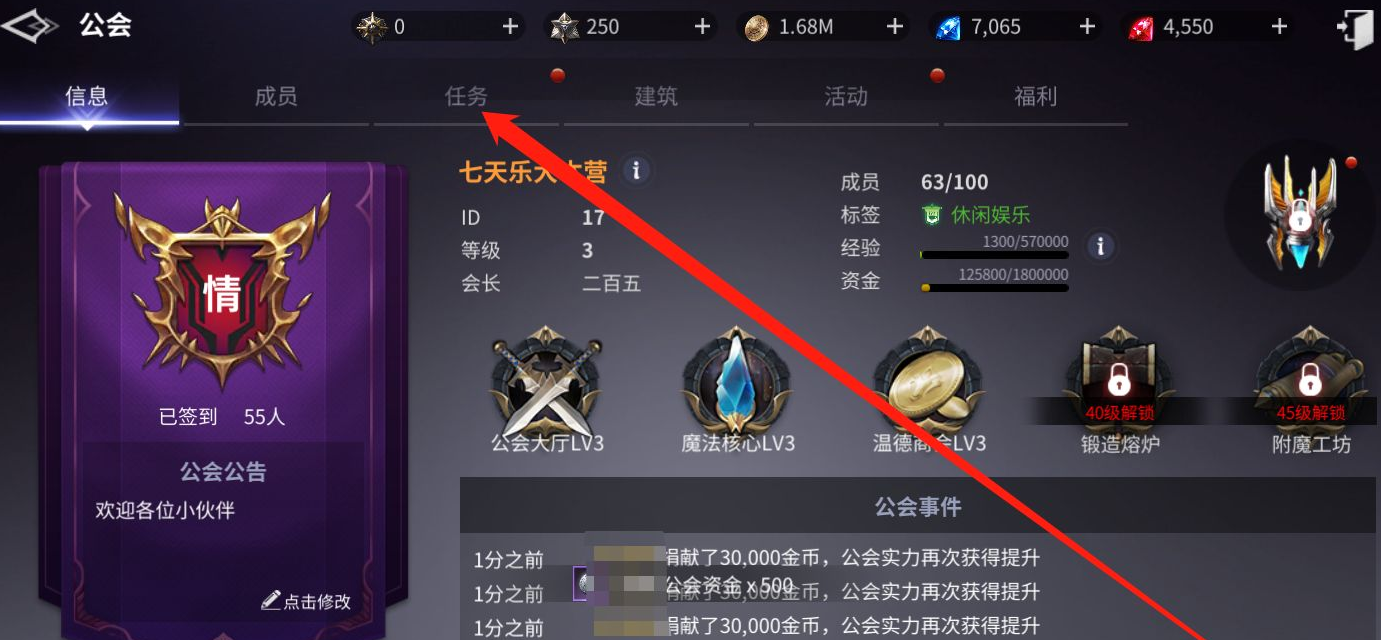The image size is (1381, 640).
Task: Add gold coins via plus button
Action: [895, 27]
